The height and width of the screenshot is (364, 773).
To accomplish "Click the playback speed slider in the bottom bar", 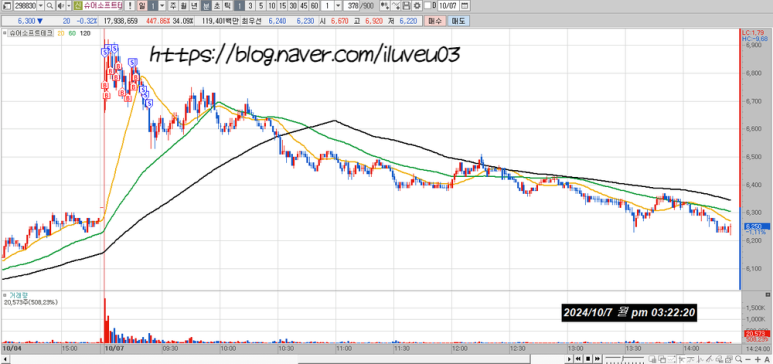I will point(625,359).
